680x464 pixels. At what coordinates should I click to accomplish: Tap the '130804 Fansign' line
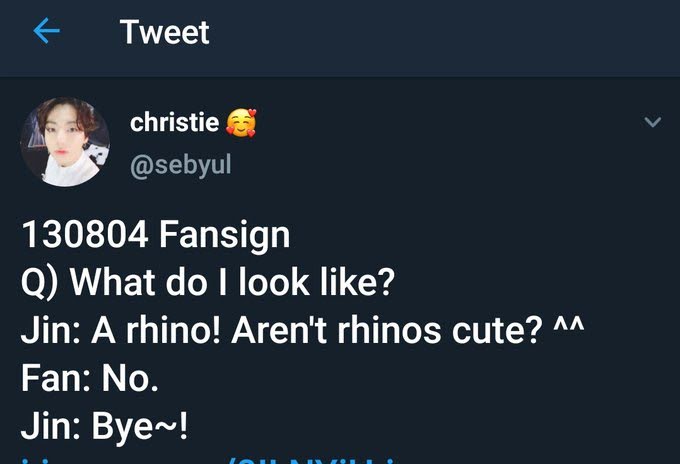(x=156, y=236)
